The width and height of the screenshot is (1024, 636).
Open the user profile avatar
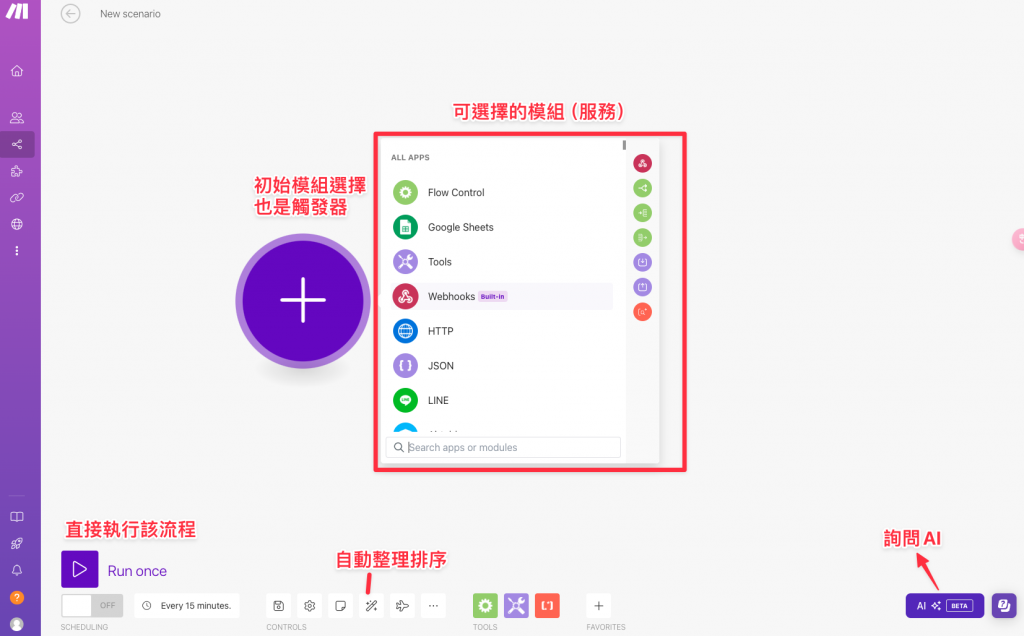coord(17,624)
